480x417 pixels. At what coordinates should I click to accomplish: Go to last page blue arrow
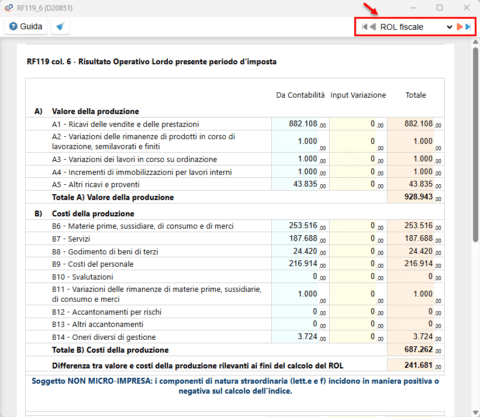pos(468,27)
